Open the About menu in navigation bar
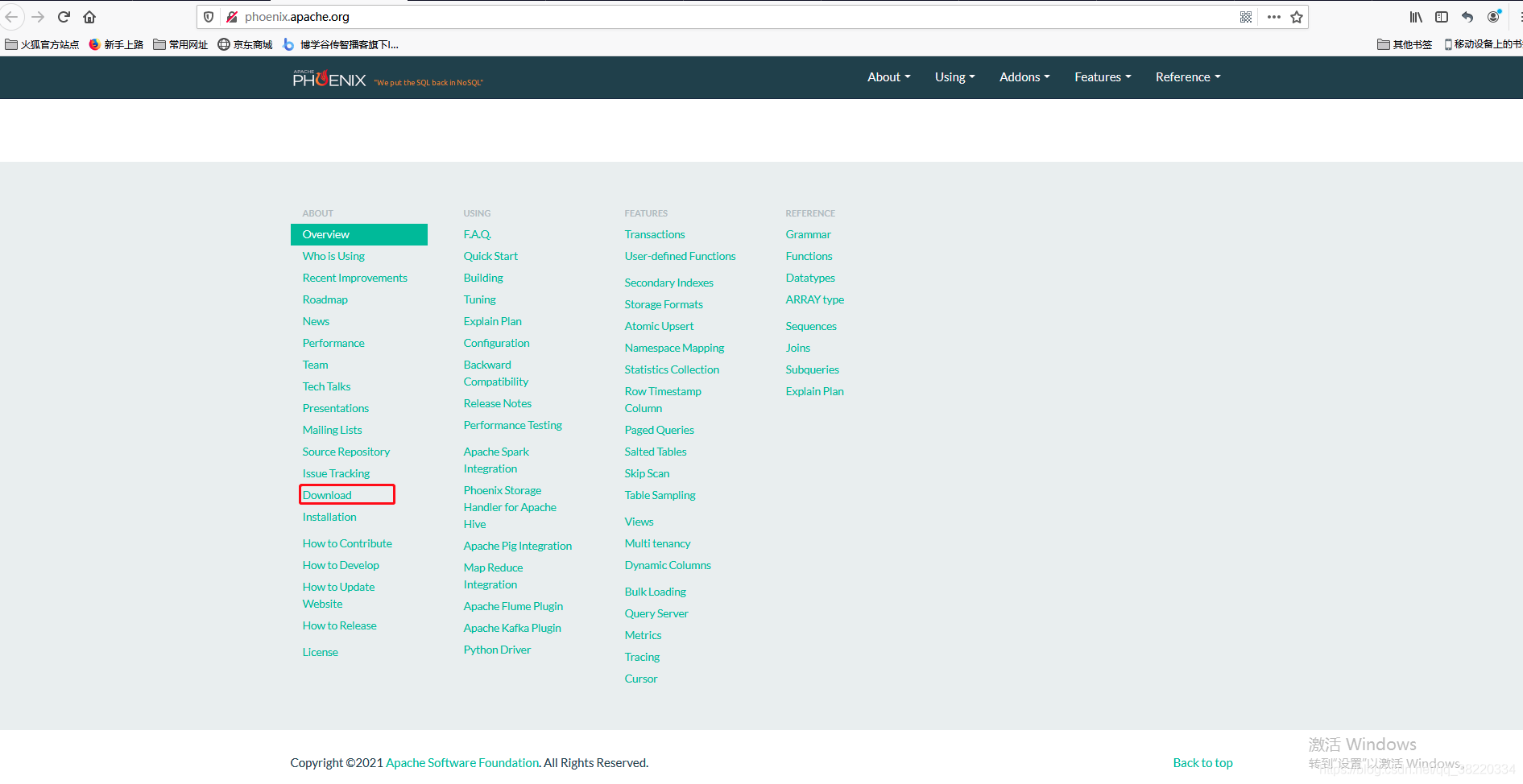Viewport: 1523px width, 784px height. 888,77
